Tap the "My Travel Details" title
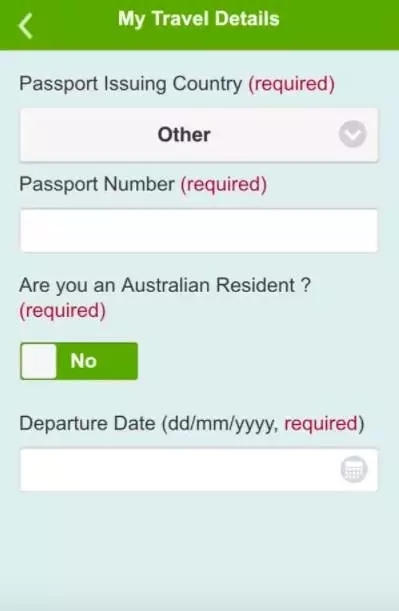 point(199,19)
